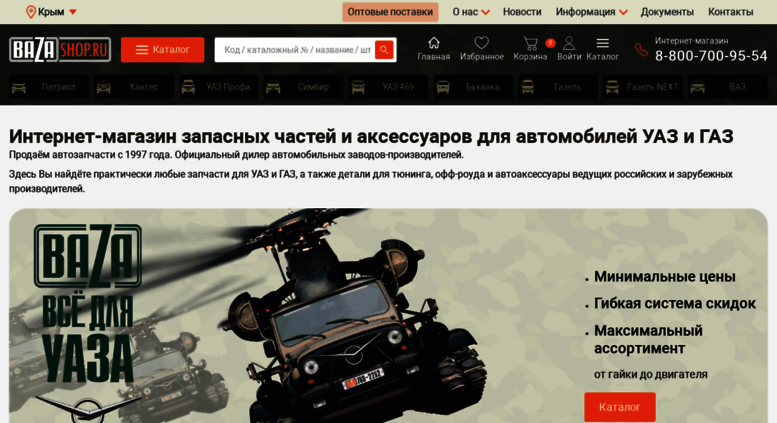Open the Документы page
Screen dimensions: 777x423
(x=667, y=12)
